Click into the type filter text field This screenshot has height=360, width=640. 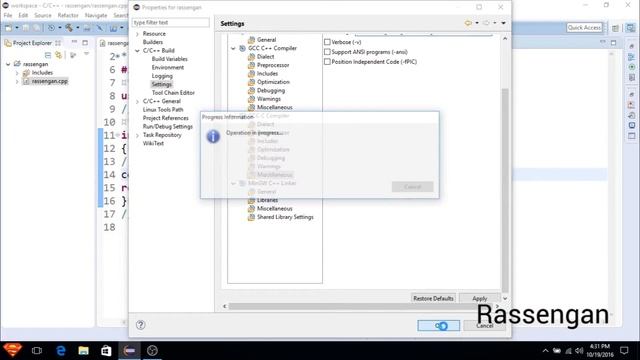click(x=170, y=22)
